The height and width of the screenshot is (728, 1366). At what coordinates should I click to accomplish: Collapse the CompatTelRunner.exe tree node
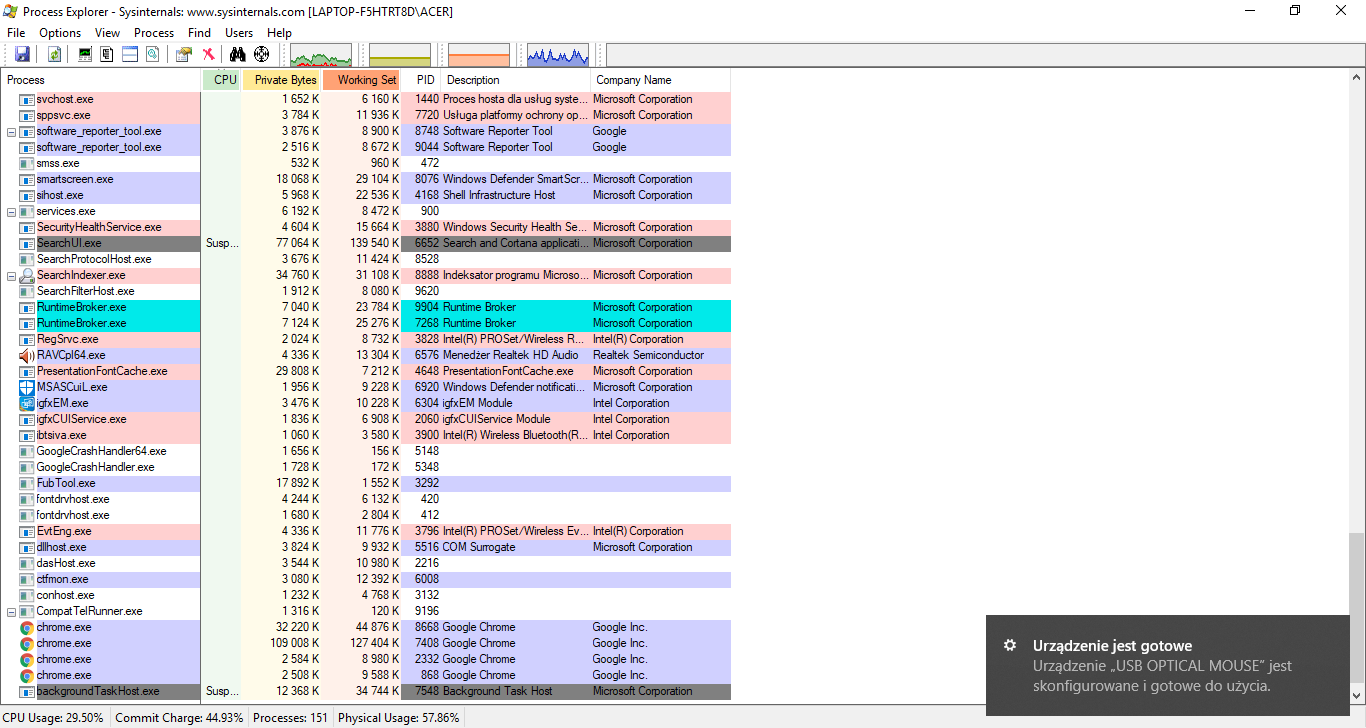point(11,611)
